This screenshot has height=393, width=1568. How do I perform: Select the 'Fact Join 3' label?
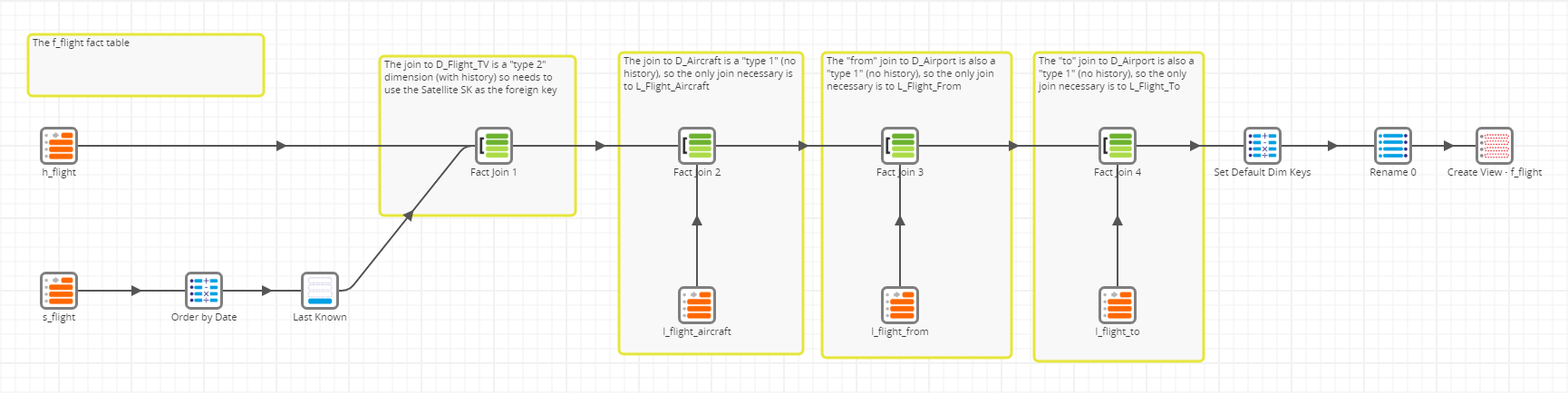(x=900, y=172)
